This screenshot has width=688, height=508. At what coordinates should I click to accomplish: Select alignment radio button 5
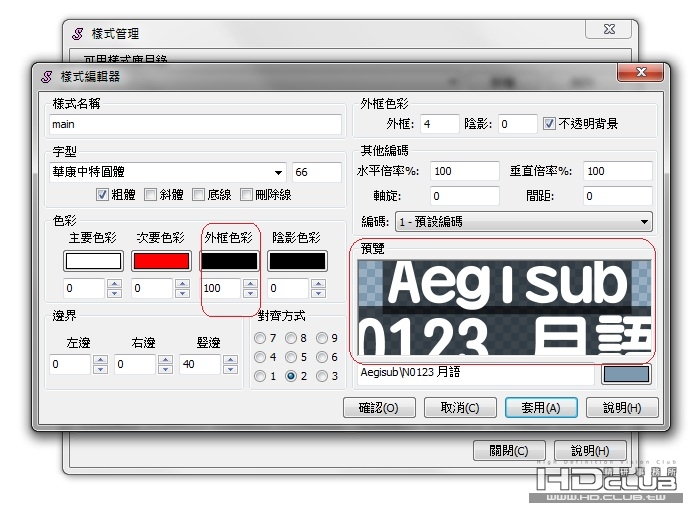tap(291, 357)
